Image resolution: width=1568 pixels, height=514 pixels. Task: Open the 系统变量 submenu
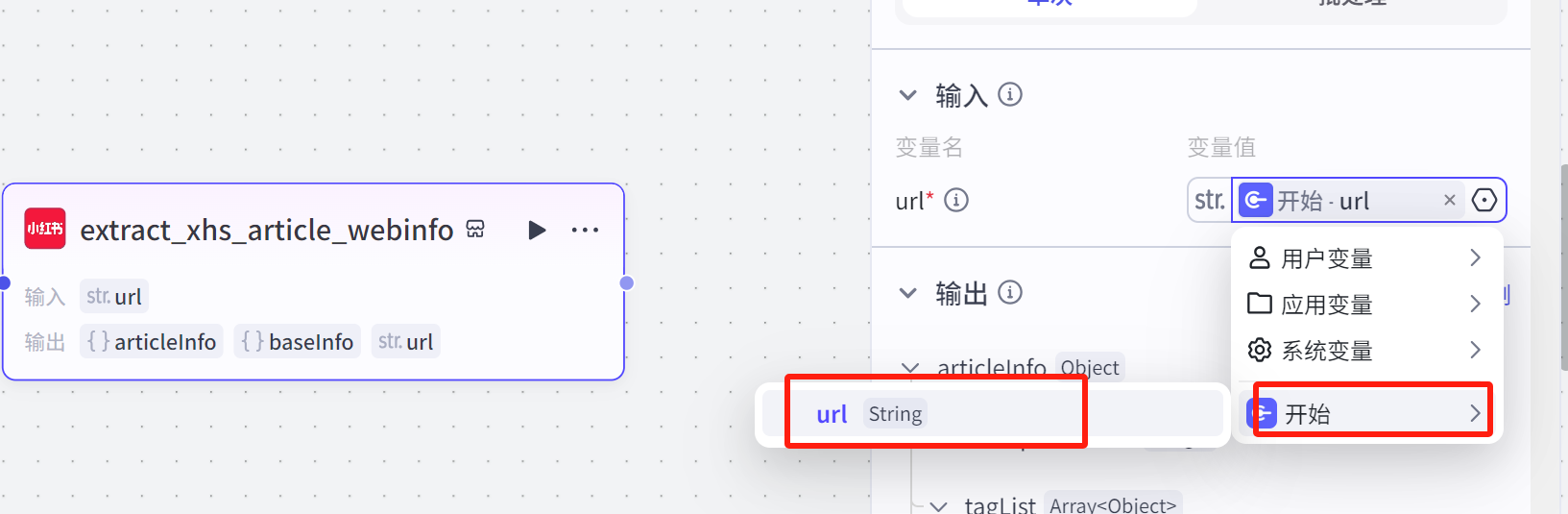pos(1366,350)
